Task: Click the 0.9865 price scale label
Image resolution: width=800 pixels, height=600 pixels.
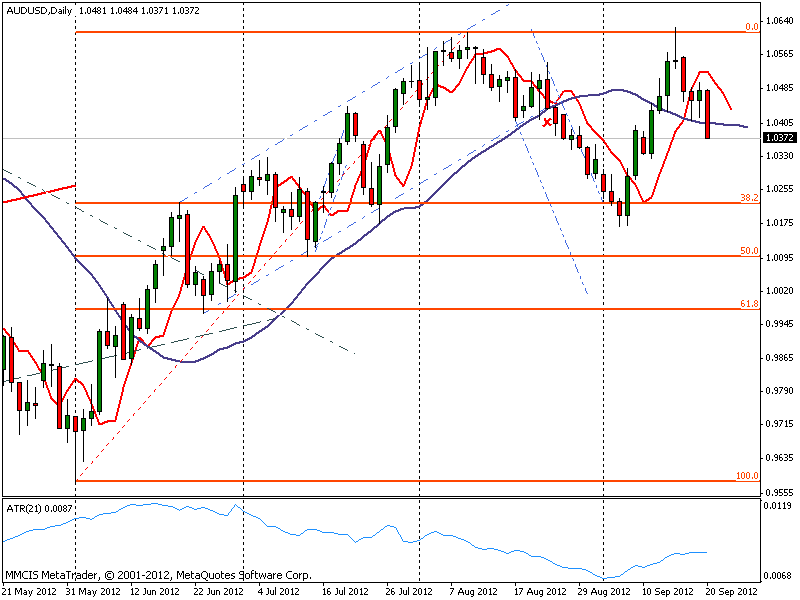Action: pos(780,358)
